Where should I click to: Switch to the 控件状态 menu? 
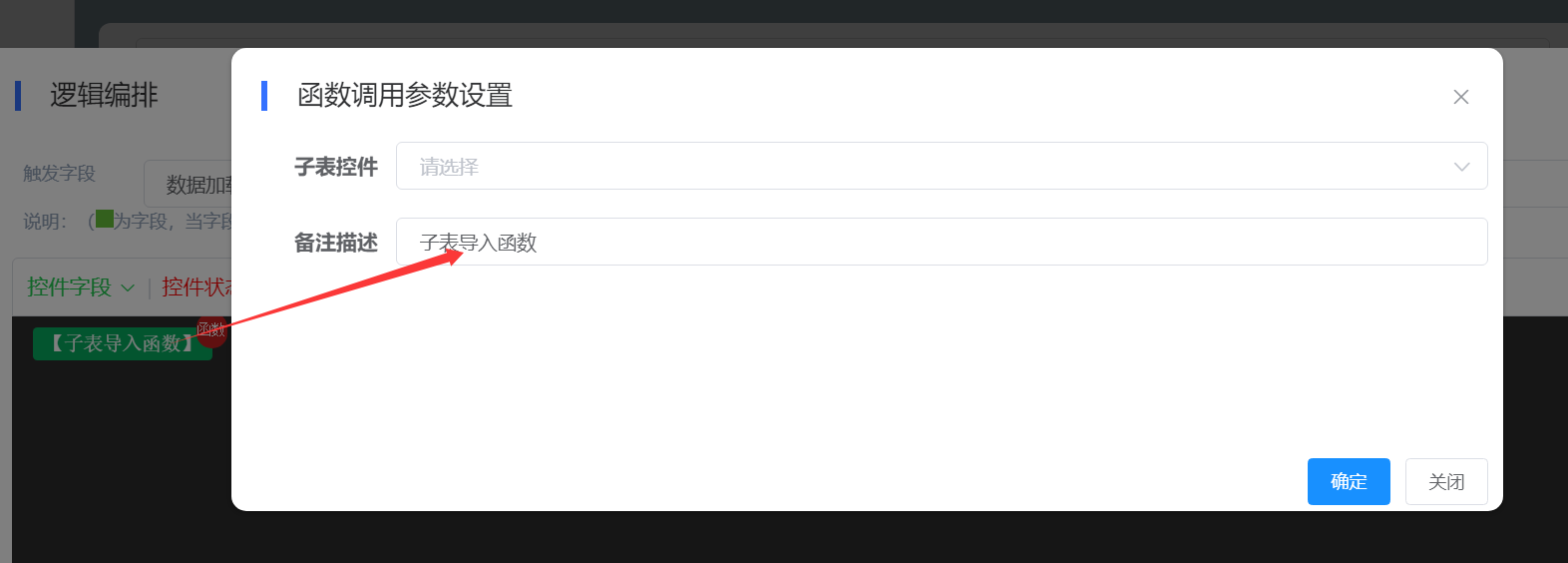pyautogui.click(x=196, y=287)
